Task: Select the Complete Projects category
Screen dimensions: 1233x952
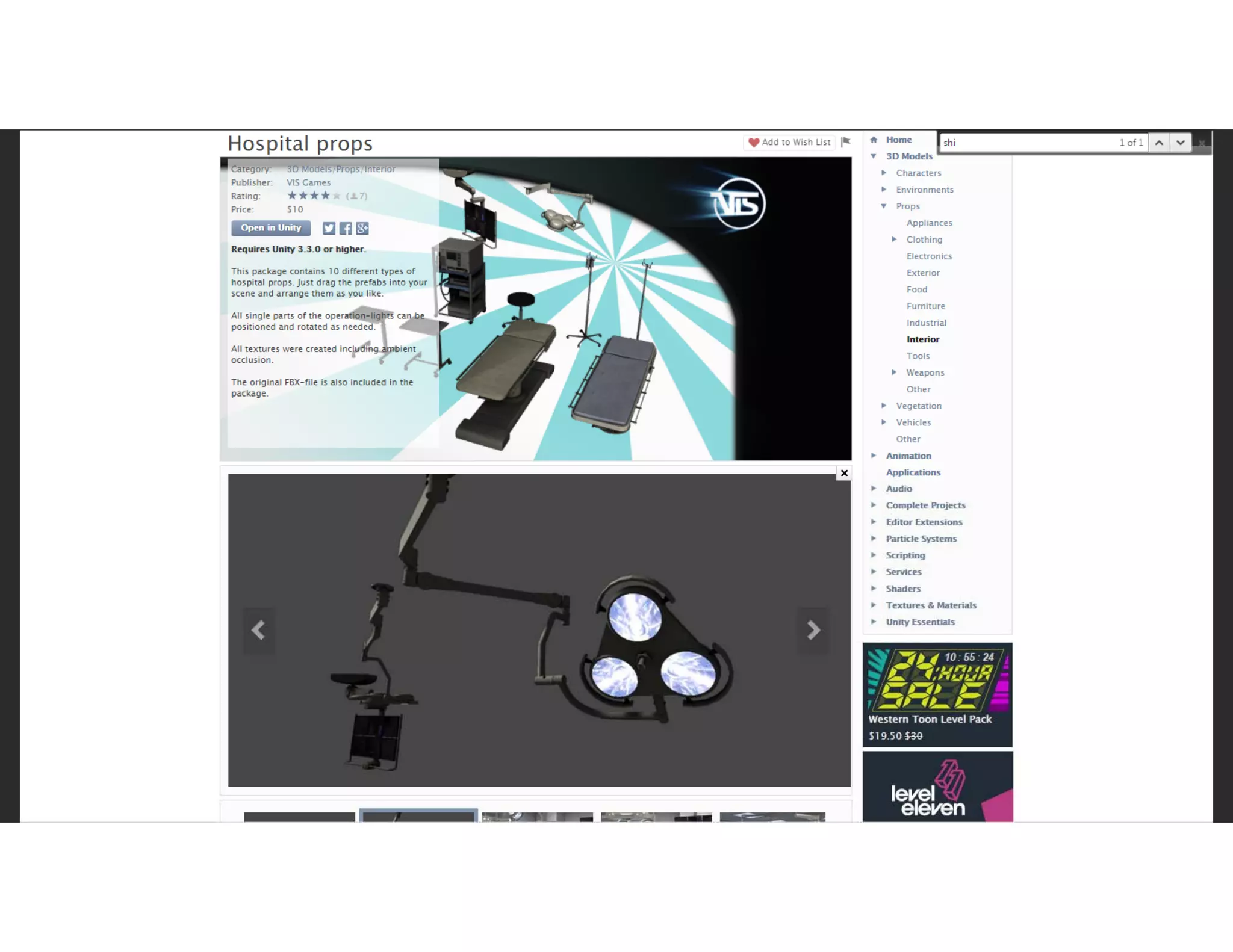Action: pos(925,505)
